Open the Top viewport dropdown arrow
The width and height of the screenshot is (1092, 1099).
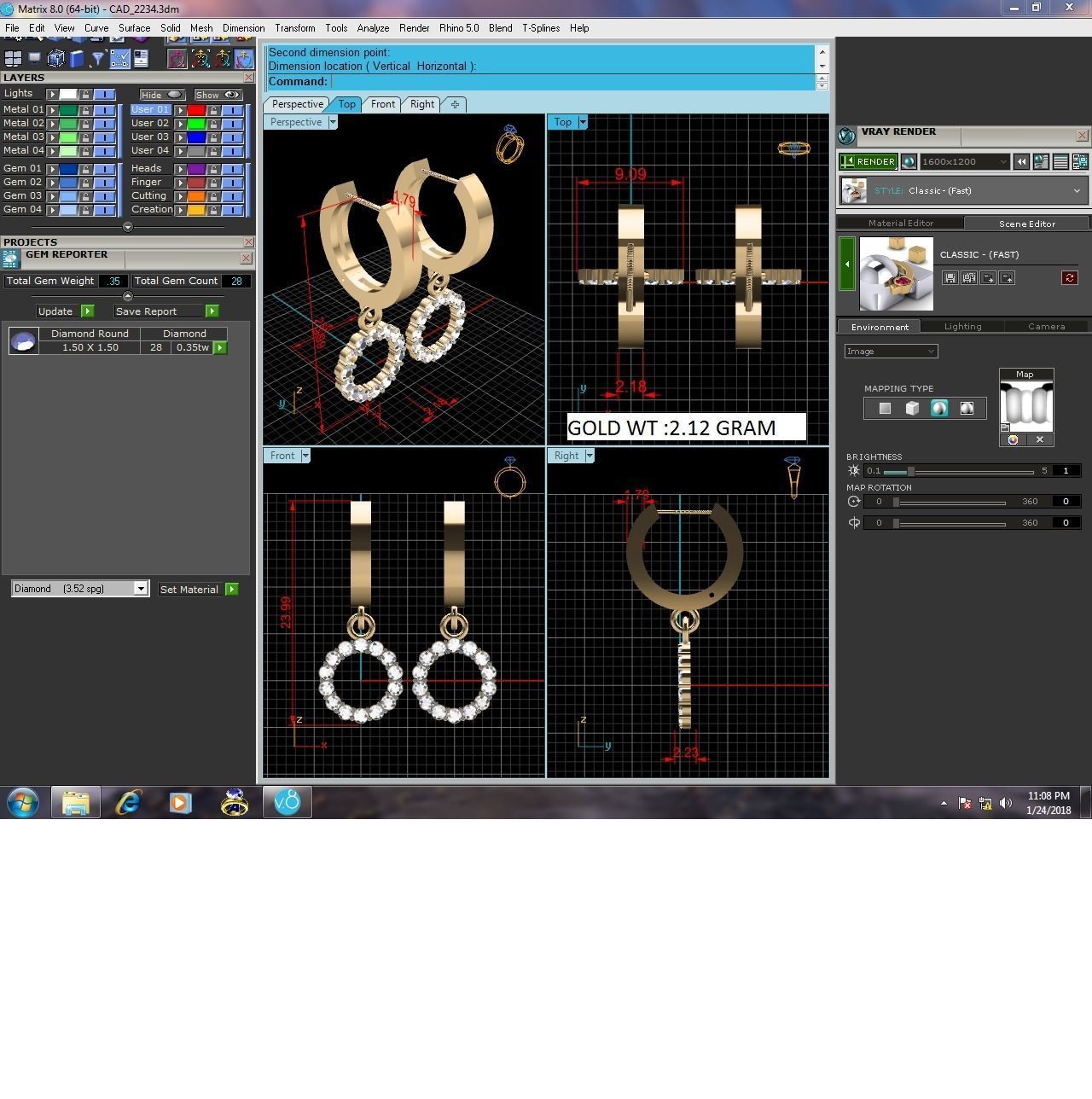coord(583,122)
